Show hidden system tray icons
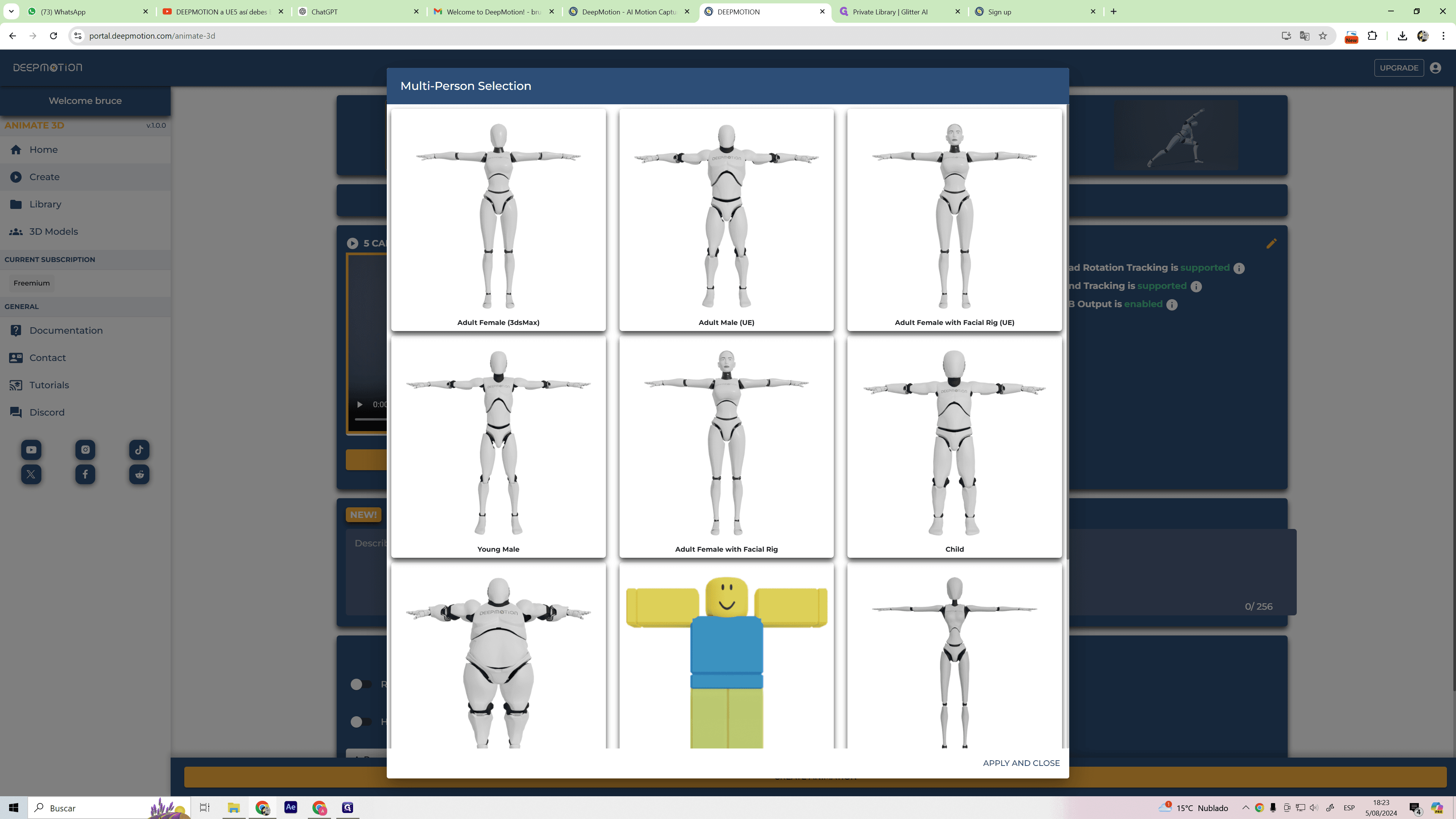The width and height of the screenshot is (1456, 819). [x=1245, y=808]
